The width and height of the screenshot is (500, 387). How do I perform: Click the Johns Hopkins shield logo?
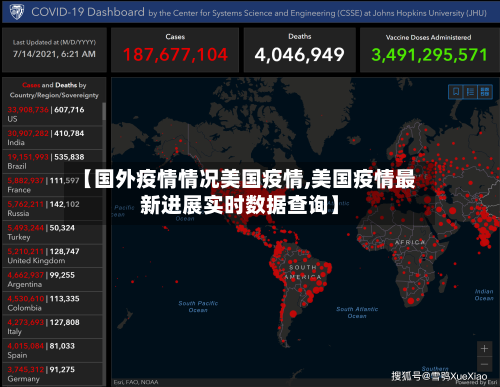click(16, 12)
